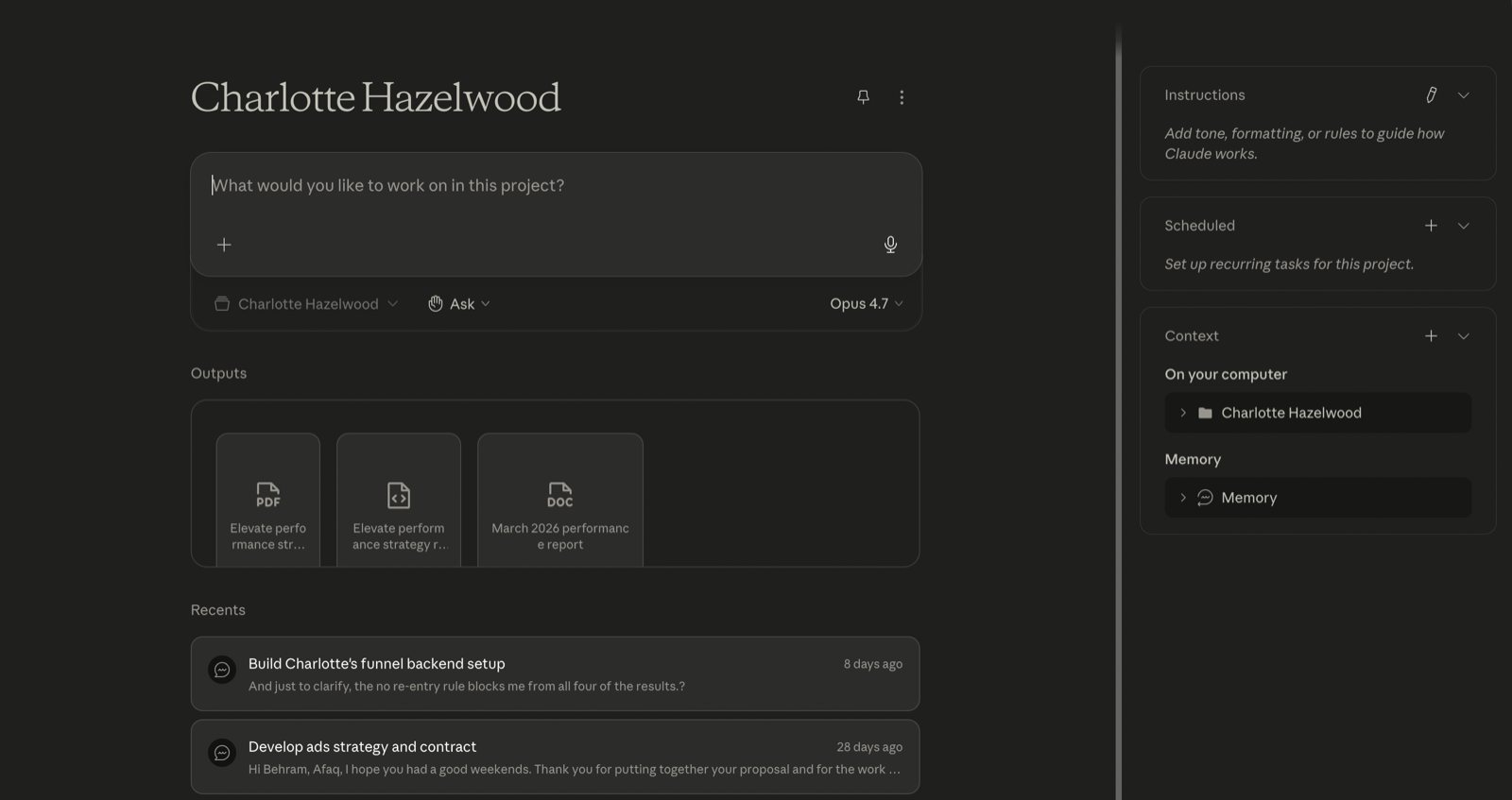Screen dimensions: 1512x800
Task: Collapse the Scheduled panel
Action: coord(1463,226)
